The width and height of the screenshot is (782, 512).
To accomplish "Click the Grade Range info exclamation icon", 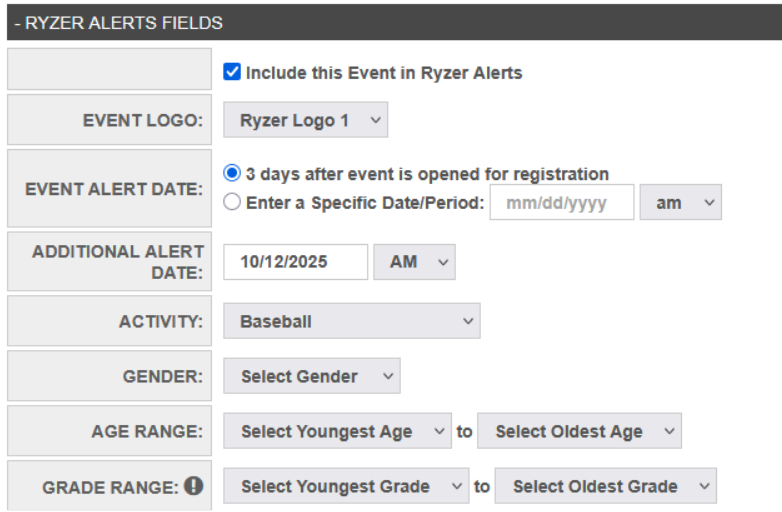I will click(x=194, y=486).
